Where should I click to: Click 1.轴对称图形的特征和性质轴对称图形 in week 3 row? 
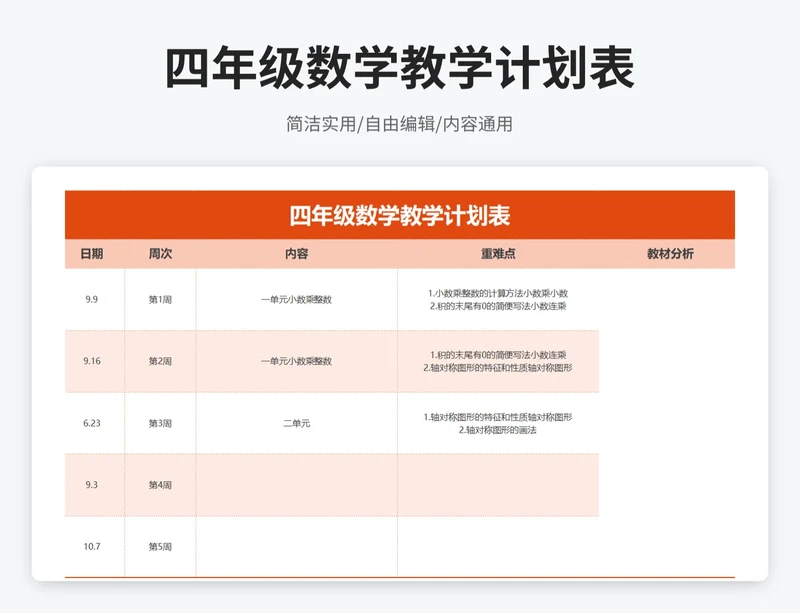pos(498,417)
